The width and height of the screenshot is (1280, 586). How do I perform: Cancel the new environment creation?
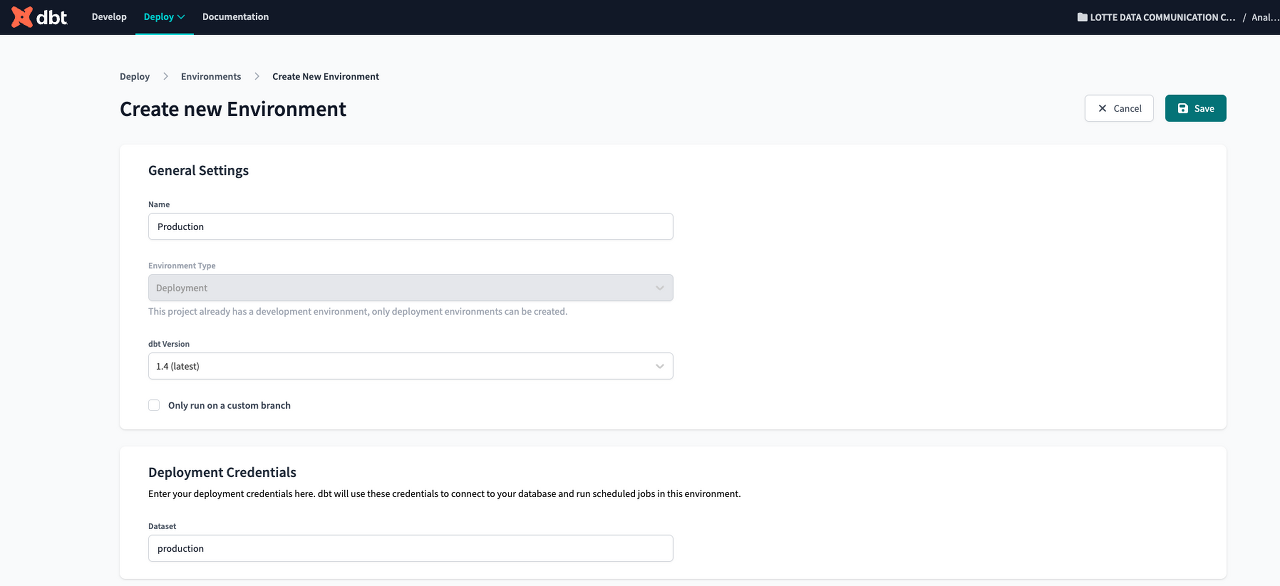1119,108
